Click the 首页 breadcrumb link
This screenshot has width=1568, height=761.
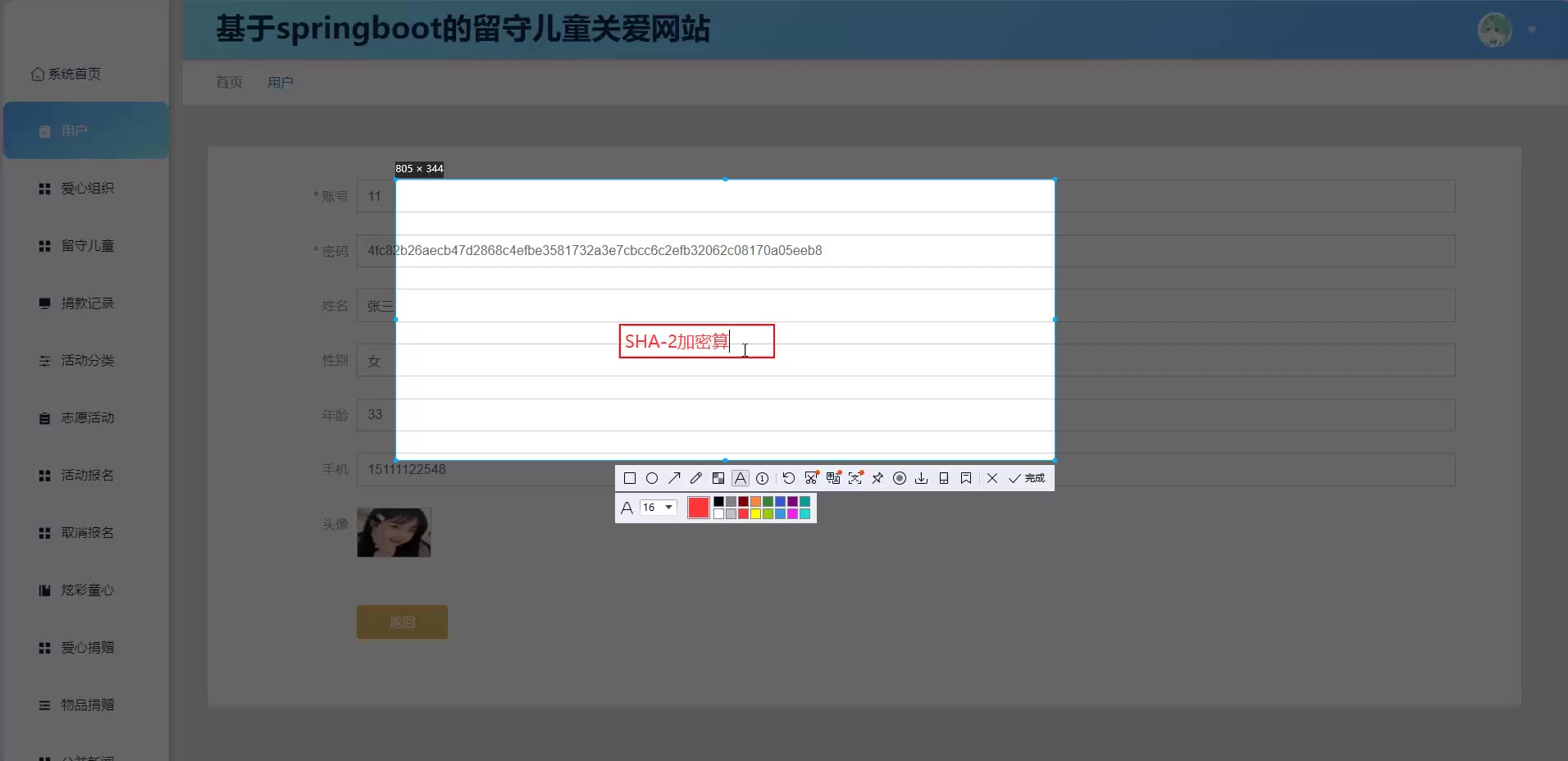[x=229, y=82]
